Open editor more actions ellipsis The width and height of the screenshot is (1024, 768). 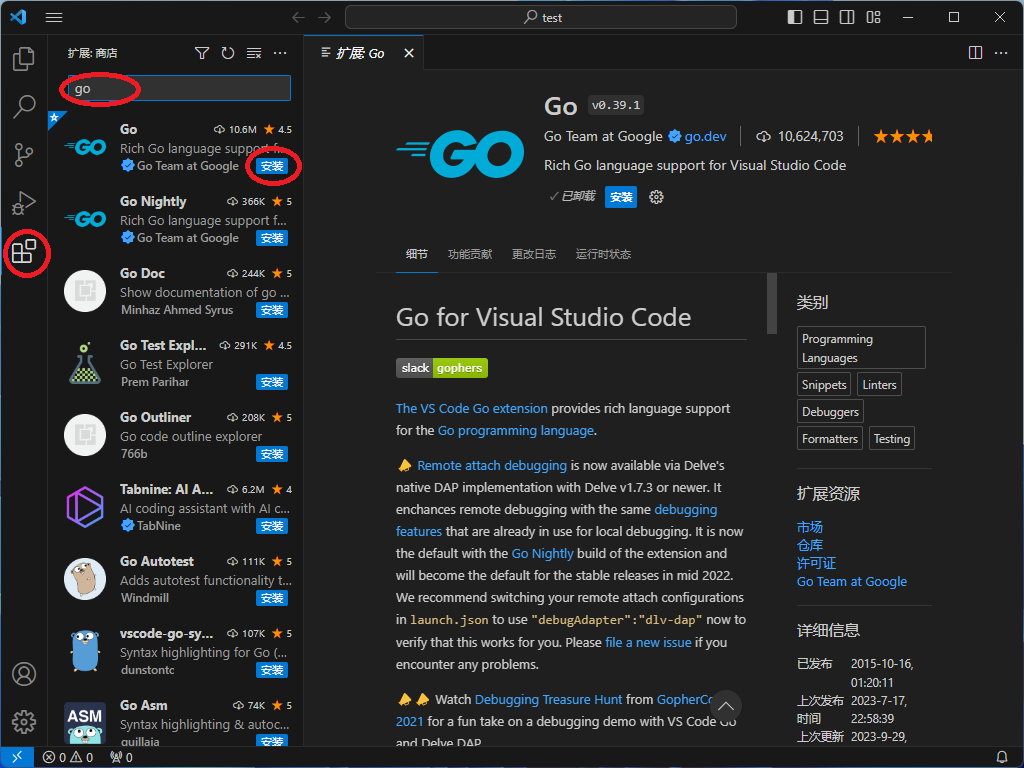pyautogui.click(x=1001, y=53)
